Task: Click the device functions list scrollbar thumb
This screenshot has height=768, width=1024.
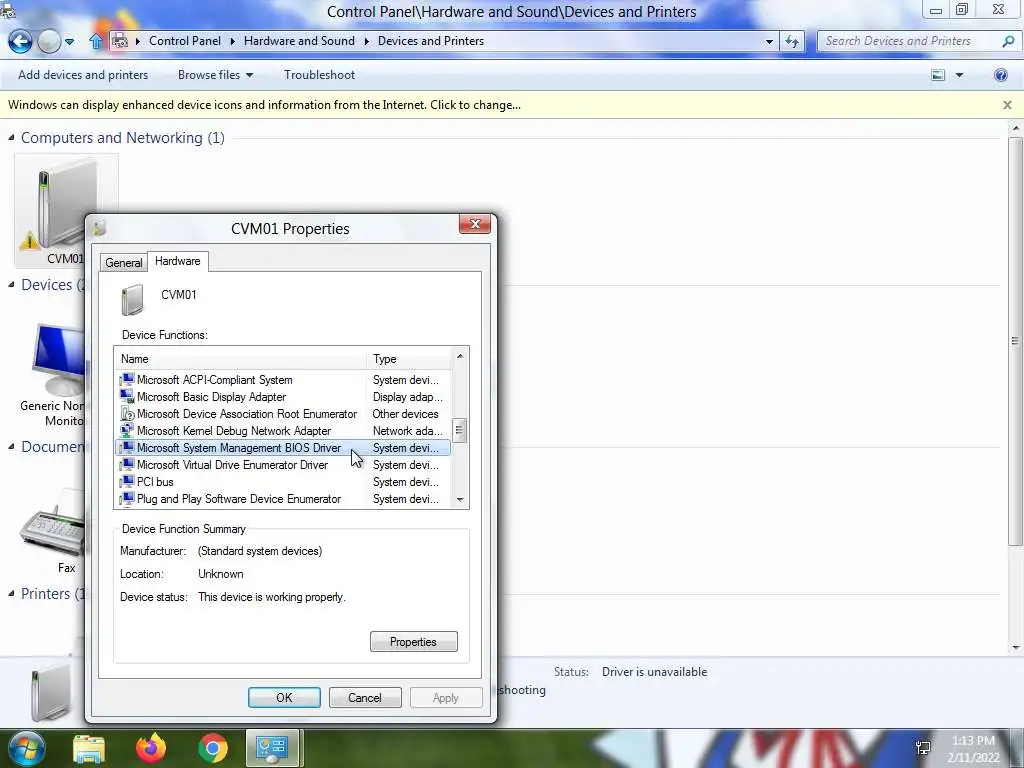Action: click(x=459, y=430)
